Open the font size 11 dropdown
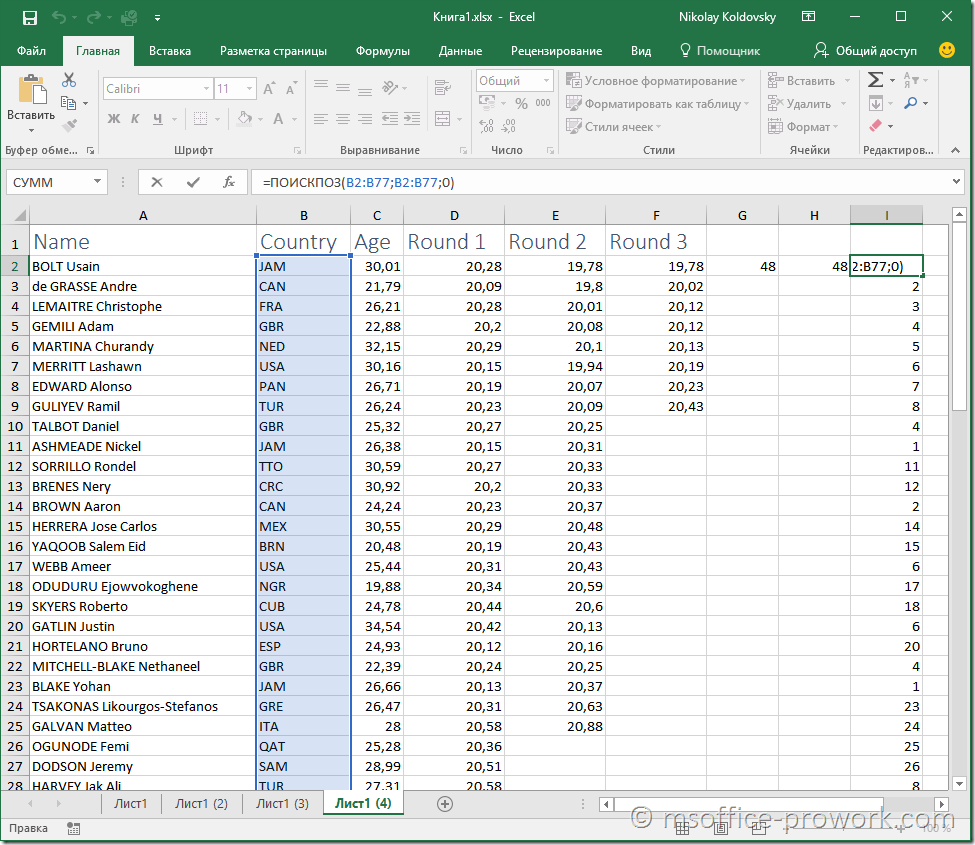Image resolution: width=975 pixels, height=845 pixels. tap(249, 89)
